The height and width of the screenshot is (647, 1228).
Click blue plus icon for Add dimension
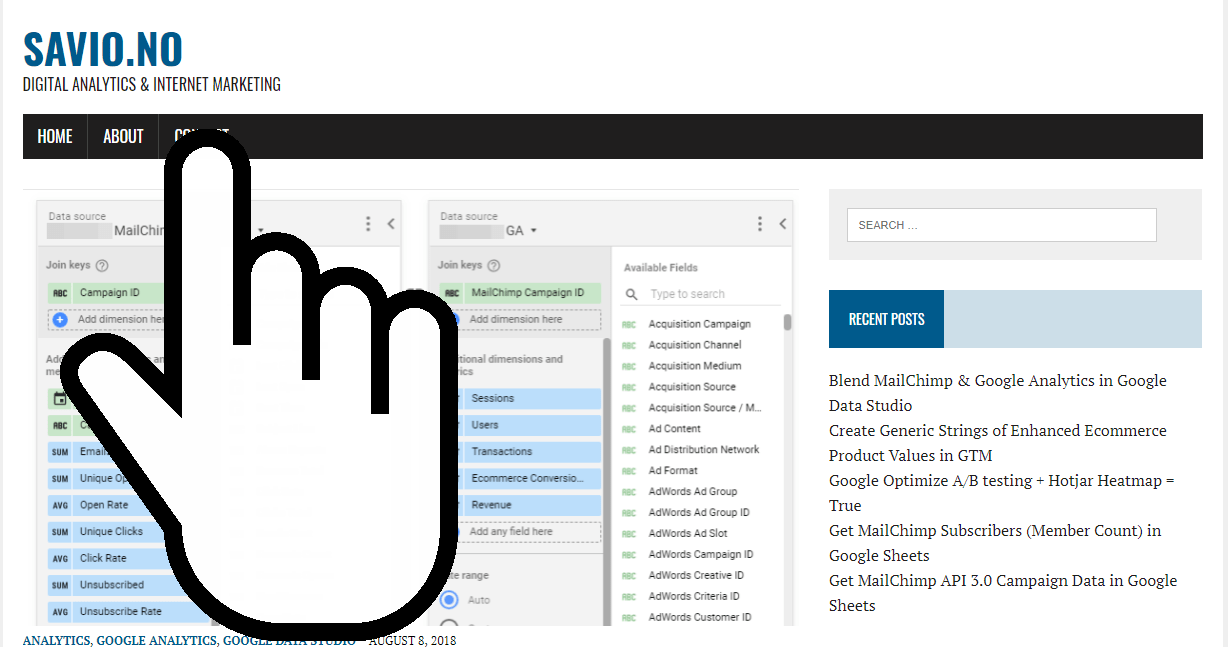59,320
